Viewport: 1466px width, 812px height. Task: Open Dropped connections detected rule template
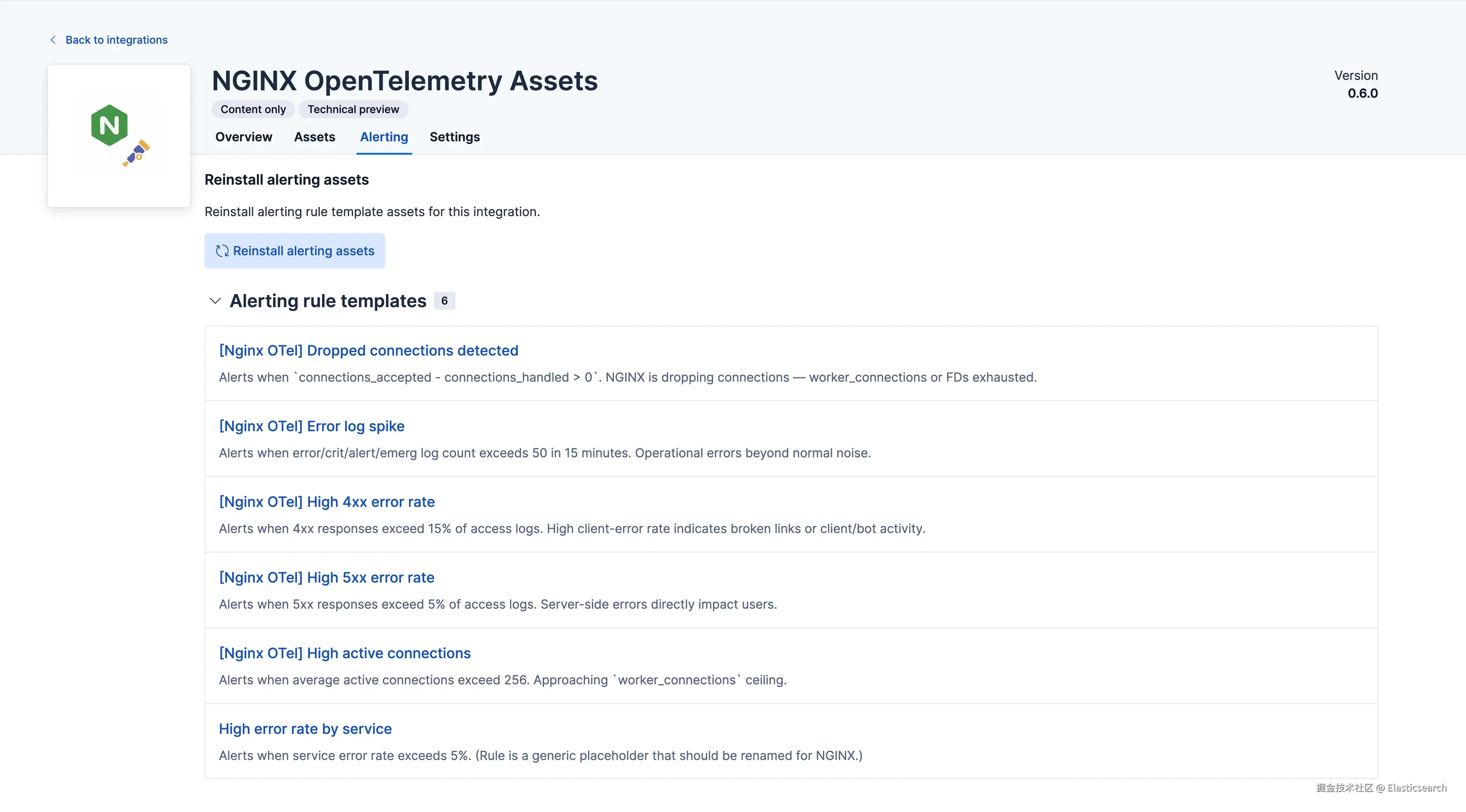tap(369, 350)
